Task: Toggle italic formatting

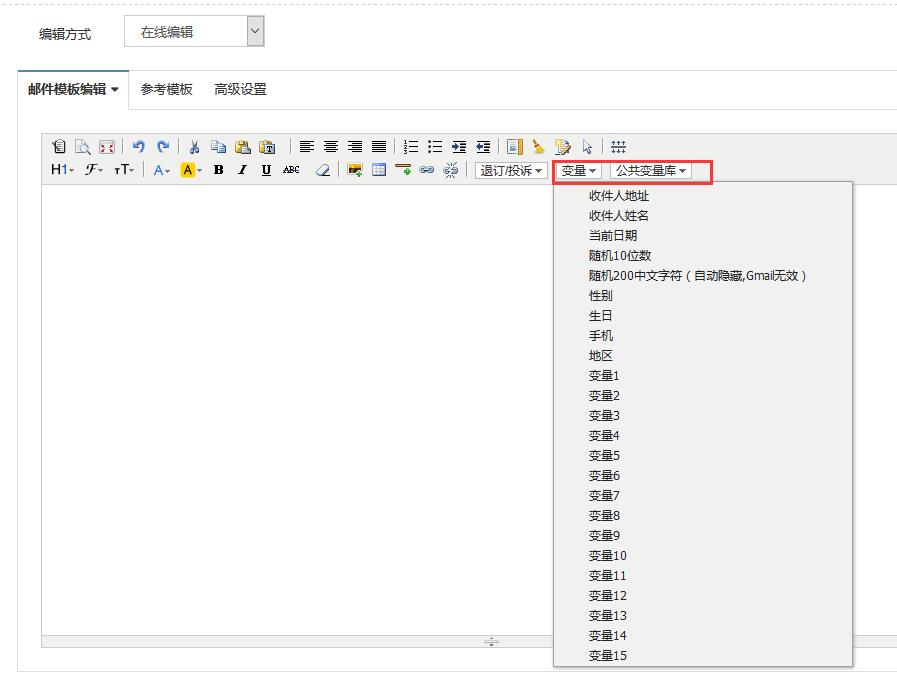Action: (242, 170)
